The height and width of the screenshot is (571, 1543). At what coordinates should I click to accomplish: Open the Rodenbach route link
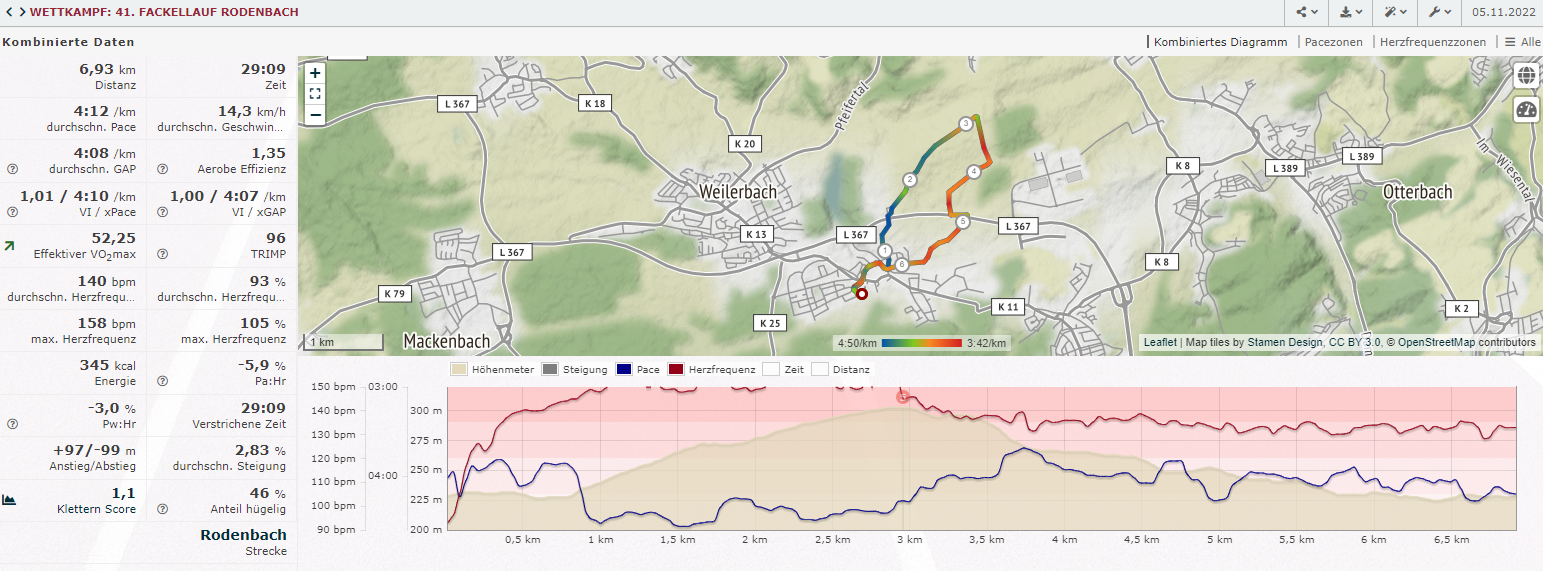pos(243,535)
